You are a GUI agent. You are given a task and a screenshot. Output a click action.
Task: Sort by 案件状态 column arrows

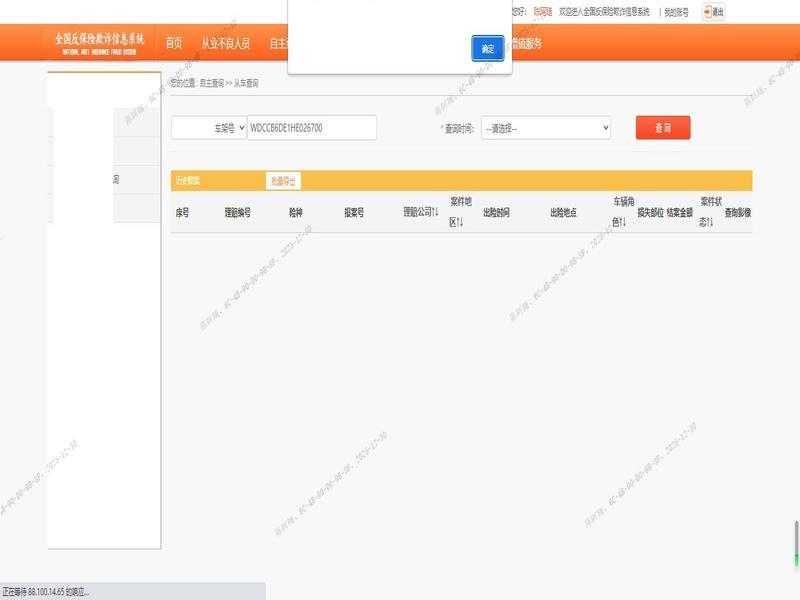click(x=710, y=221)
